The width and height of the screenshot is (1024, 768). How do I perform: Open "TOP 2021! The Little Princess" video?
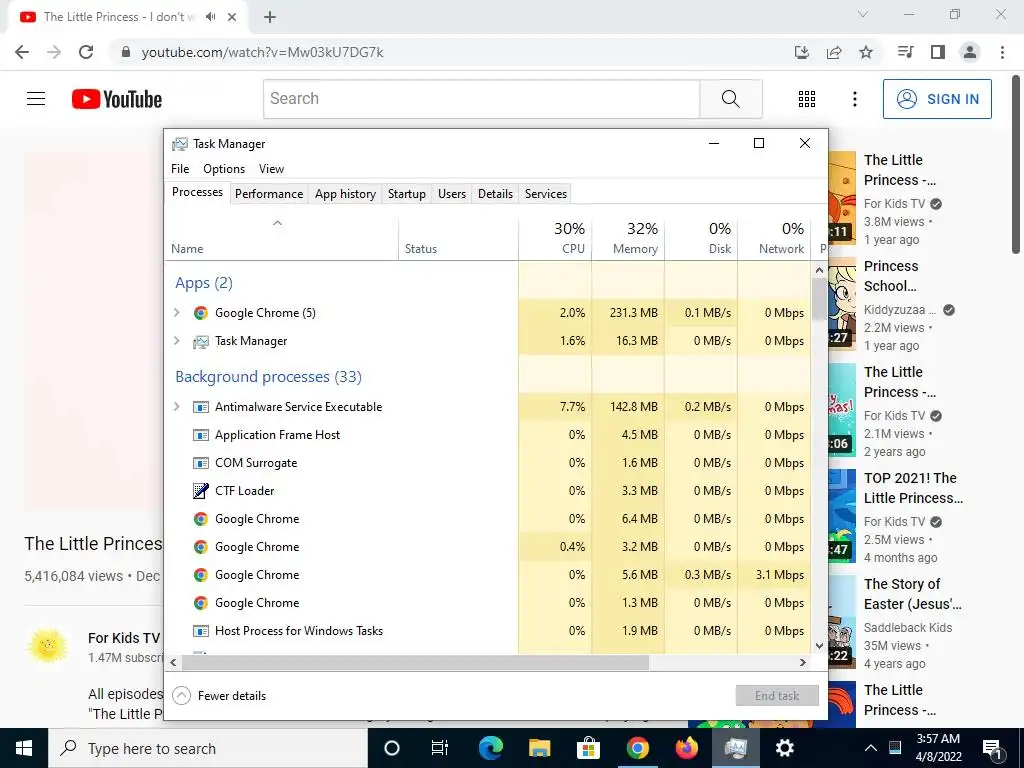(x=913, y=488)
